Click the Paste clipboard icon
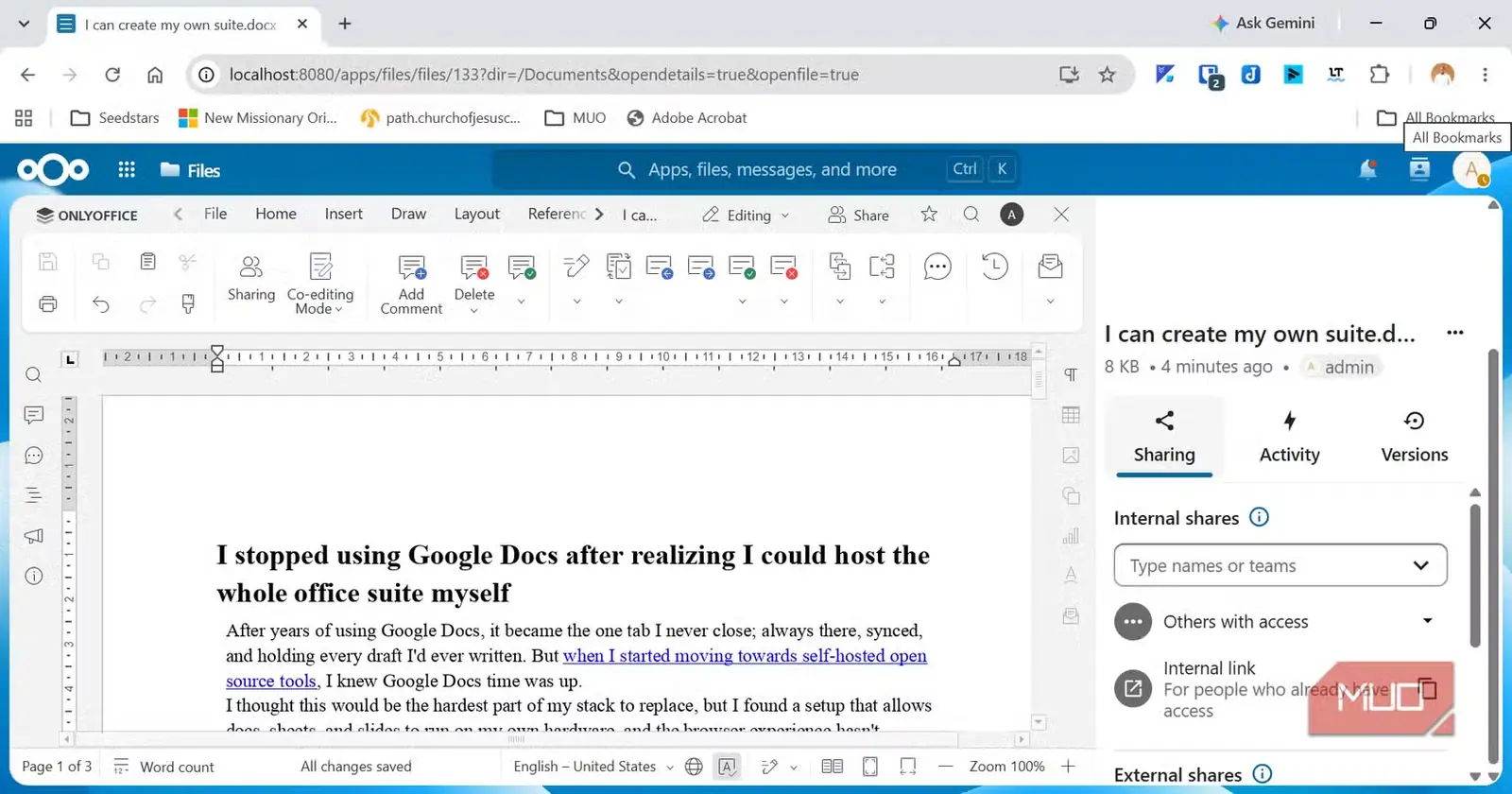This screenshot has height=794, width=1512. point(147,262)
